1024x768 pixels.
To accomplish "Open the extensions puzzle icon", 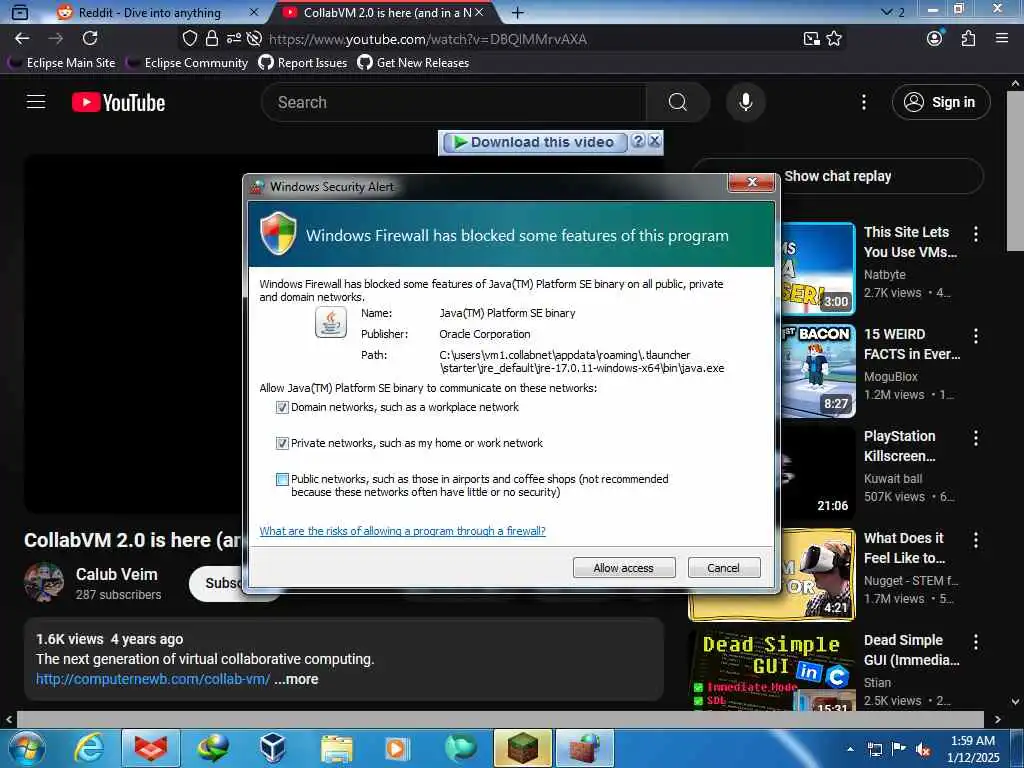I will click(968, 39).
